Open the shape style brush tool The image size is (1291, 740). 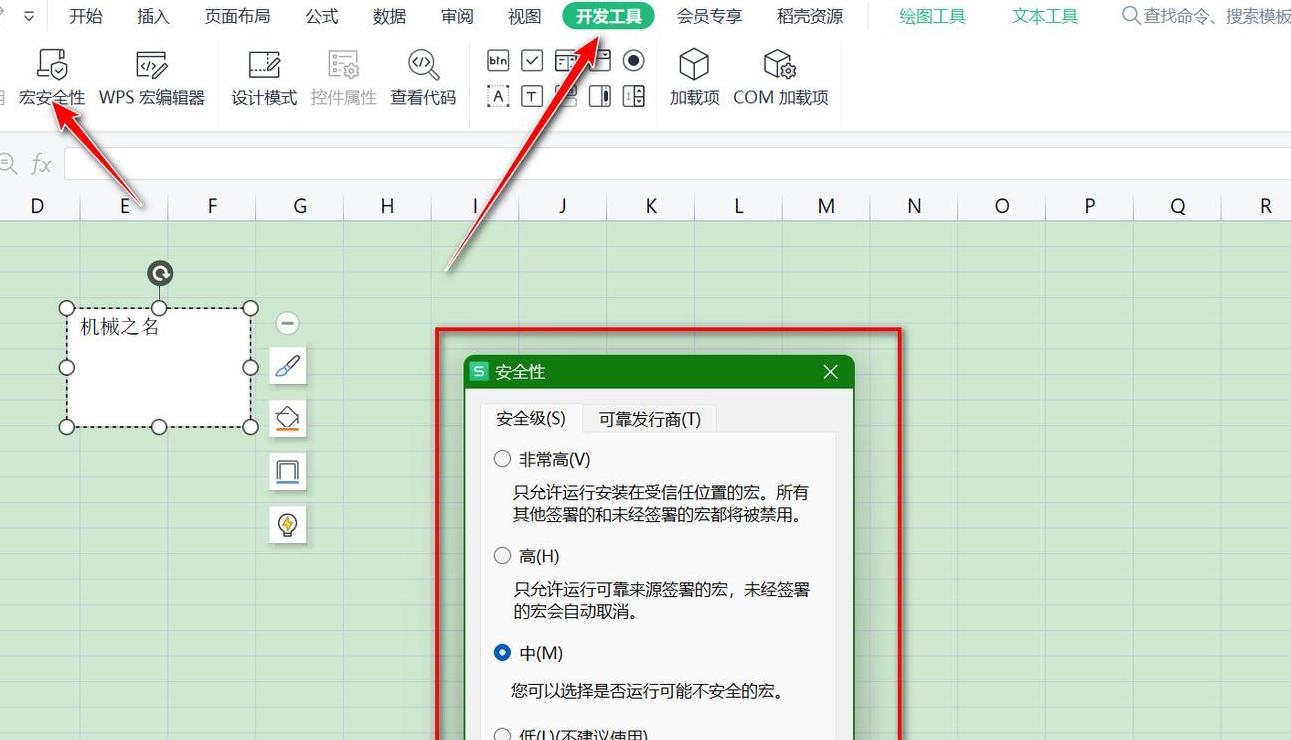coord(288,366)
